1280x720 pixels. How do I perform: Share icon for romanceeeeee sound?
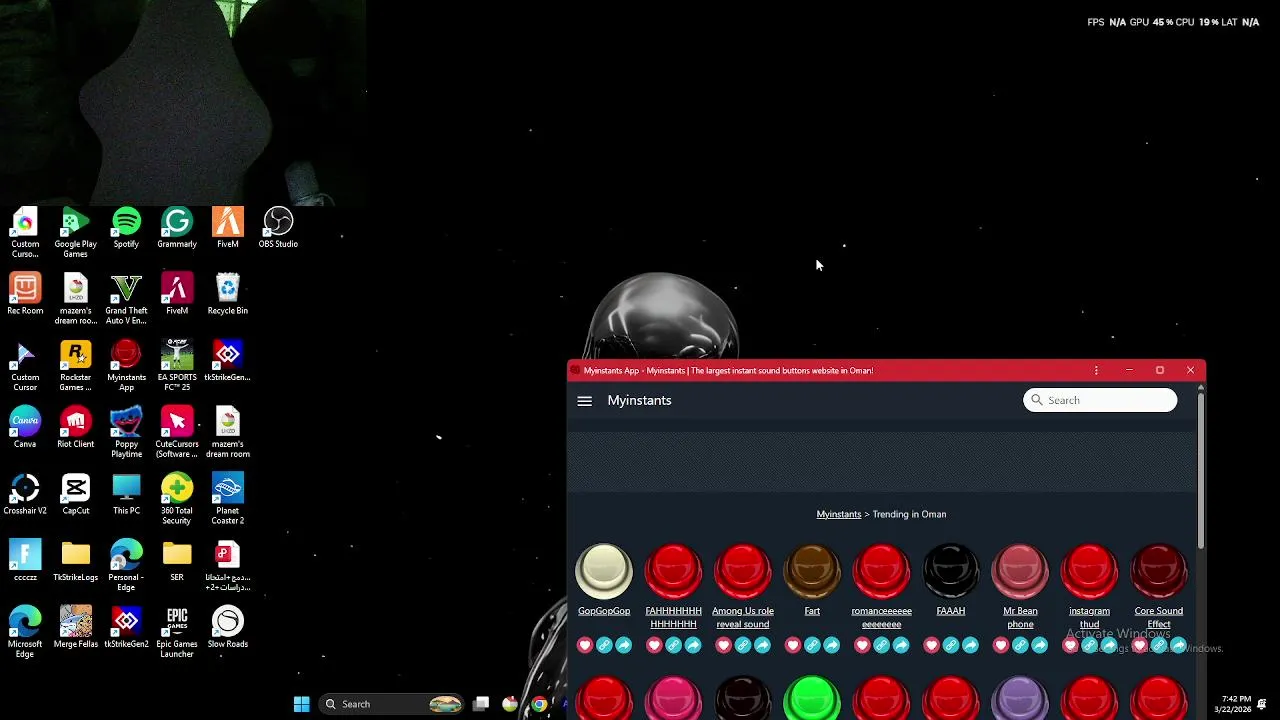click(x=900, y=646)
